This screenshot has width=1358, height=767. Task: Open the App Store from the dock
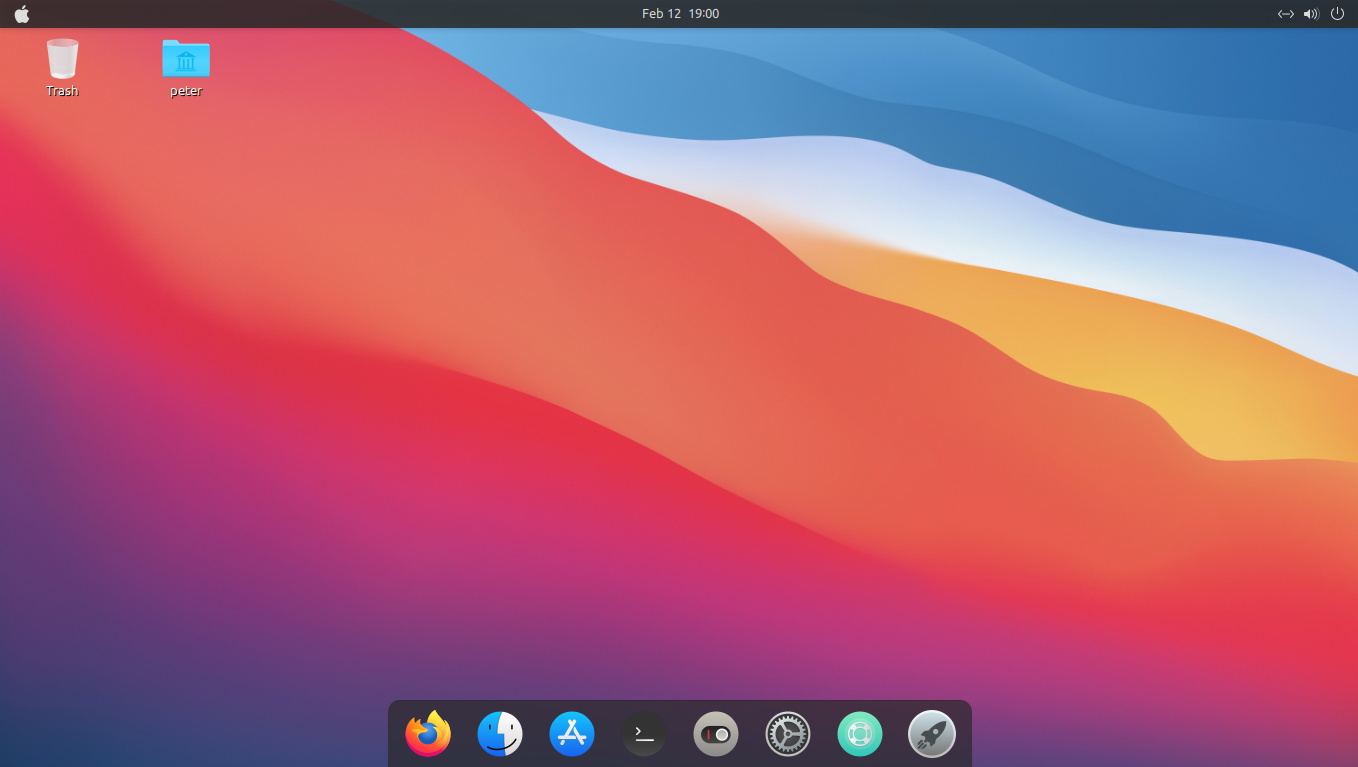coord(571,733)
